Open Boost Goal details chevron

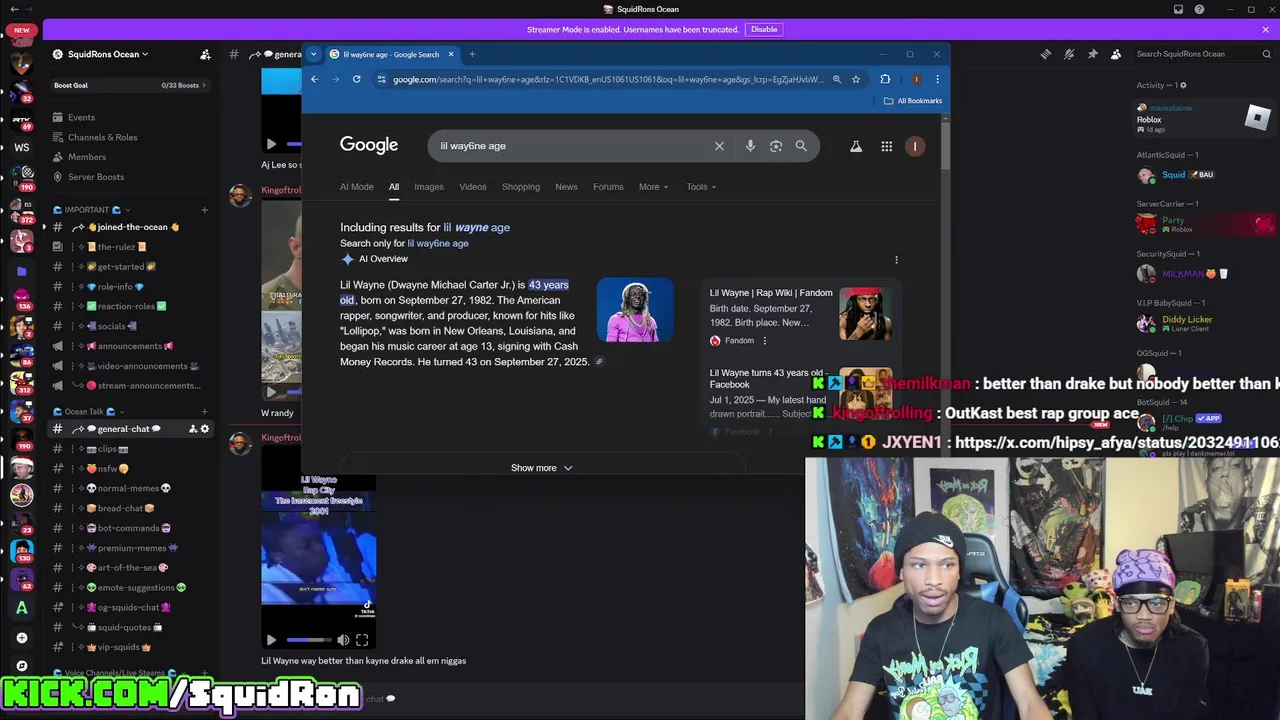[203, 85]
